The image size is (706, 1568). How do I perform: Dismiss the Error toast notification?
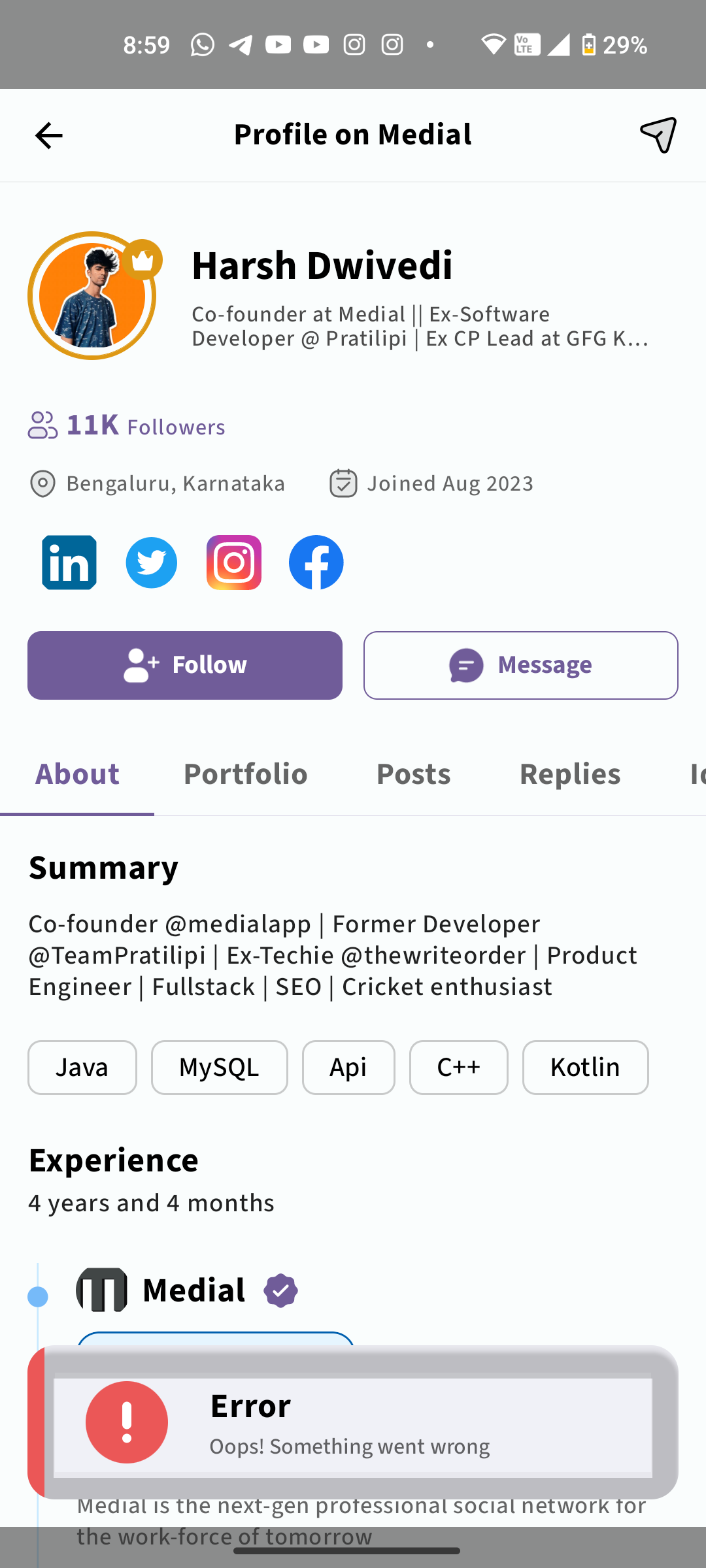tap(353, 1422)
